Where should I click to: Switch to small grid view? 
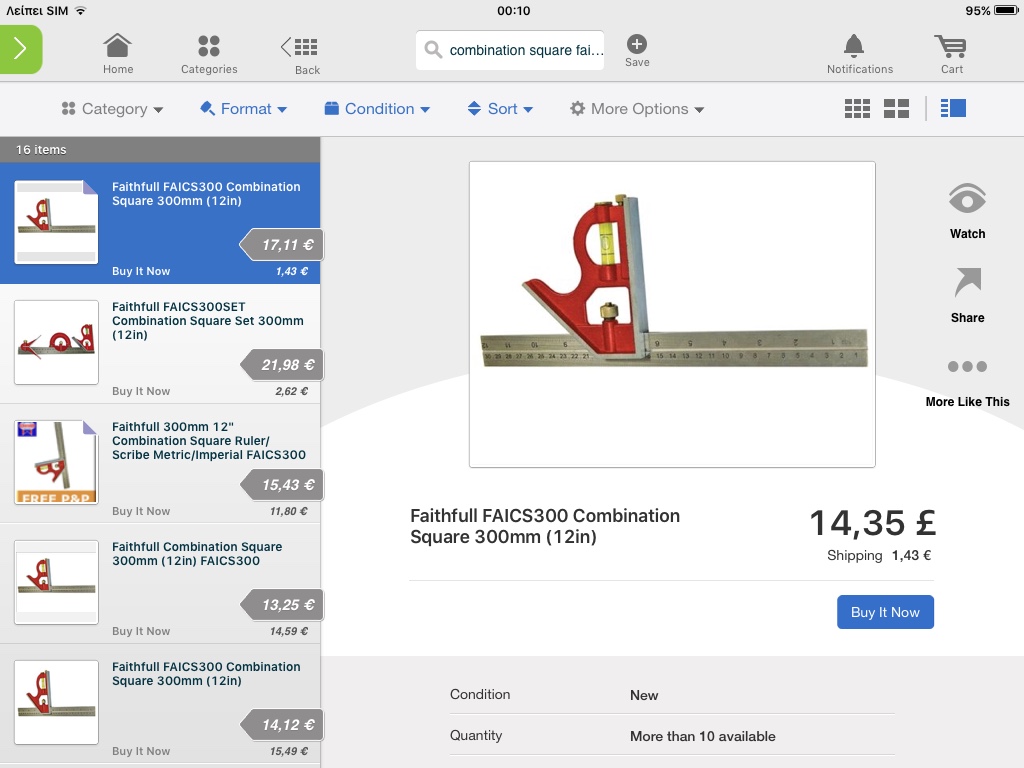coord(857,108)
